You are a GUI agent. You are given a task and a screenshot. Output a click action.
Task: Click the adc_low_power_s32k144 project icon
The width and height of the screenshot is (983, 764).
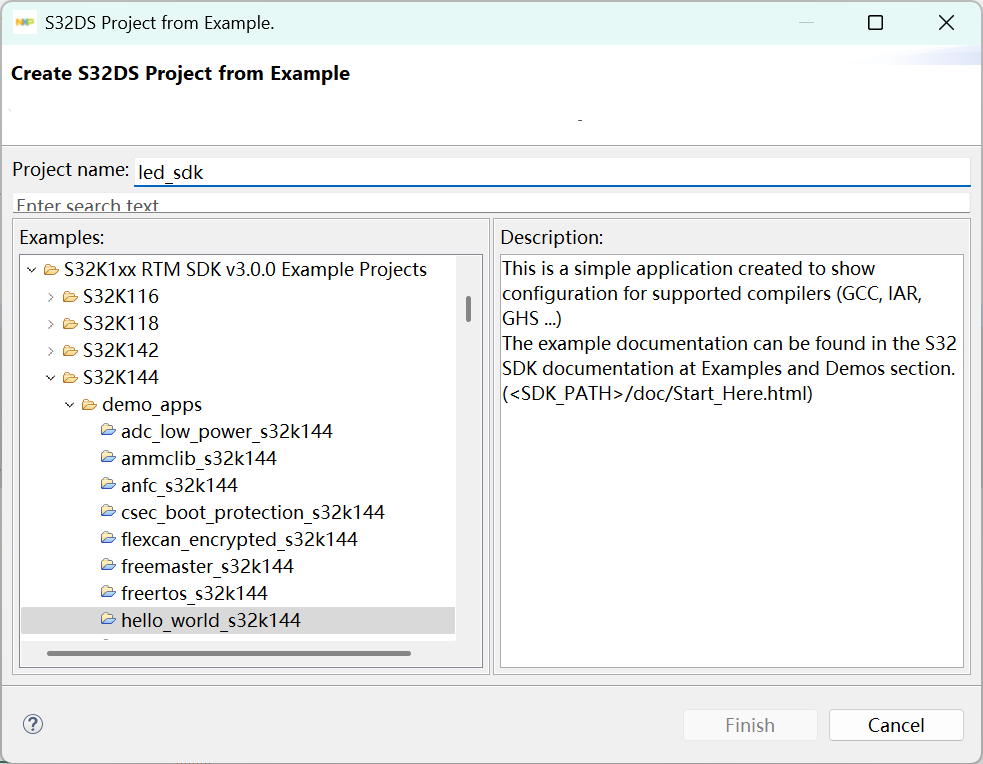(108, 430)
